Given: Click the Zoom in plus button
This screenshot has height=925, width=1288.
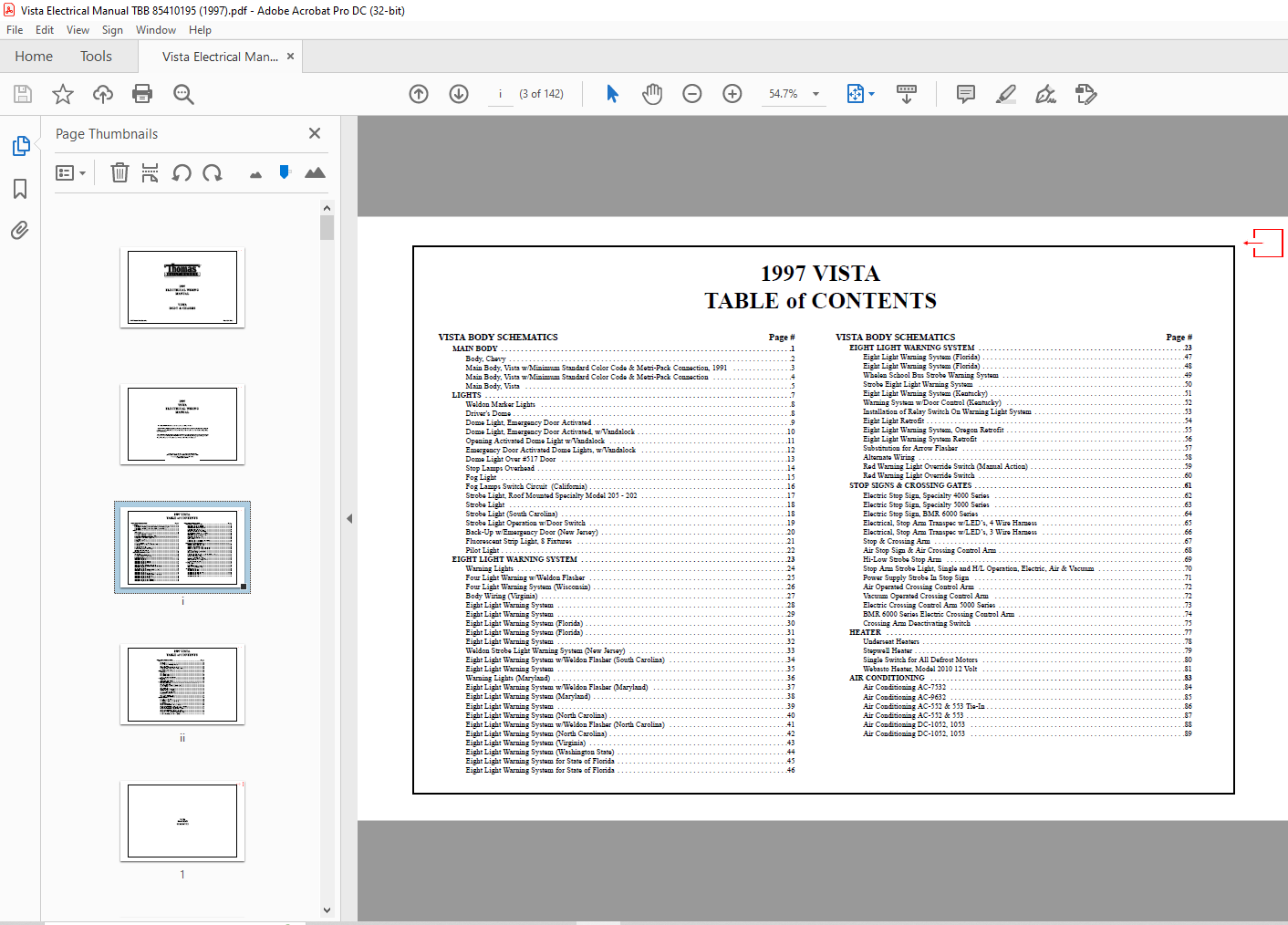Looking at the screenshot, I should (732, 94).
